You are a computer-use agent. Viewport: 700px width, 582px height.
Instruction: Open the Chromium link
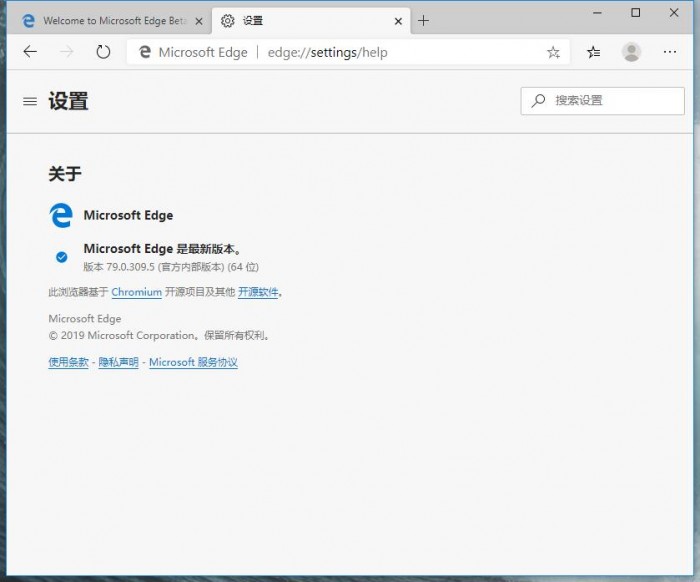coord(137,292)
